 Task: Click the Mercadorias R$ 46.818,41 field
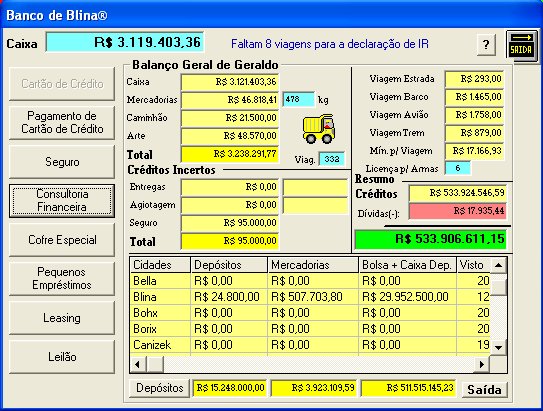230,100
